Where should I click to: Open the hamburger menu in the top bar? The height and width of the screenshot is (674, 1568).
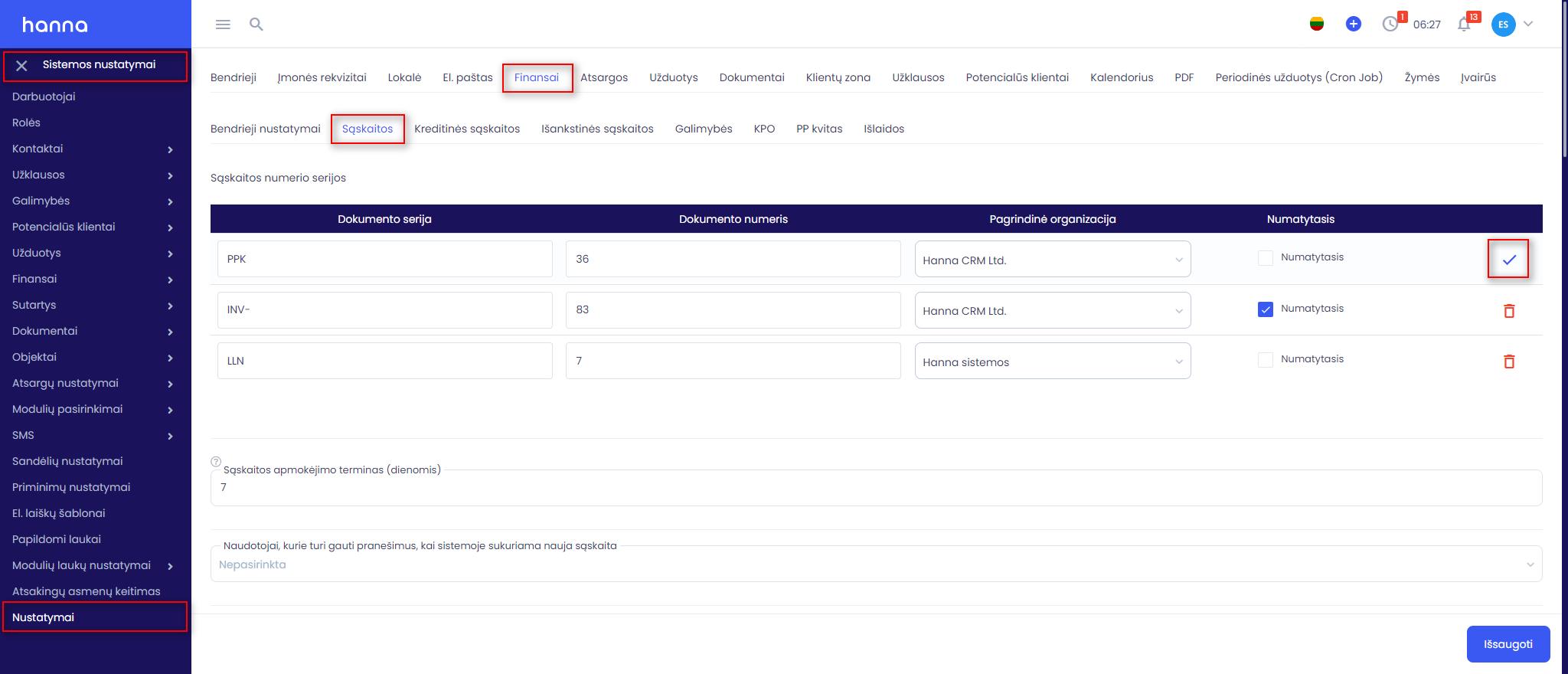[223, 25]
